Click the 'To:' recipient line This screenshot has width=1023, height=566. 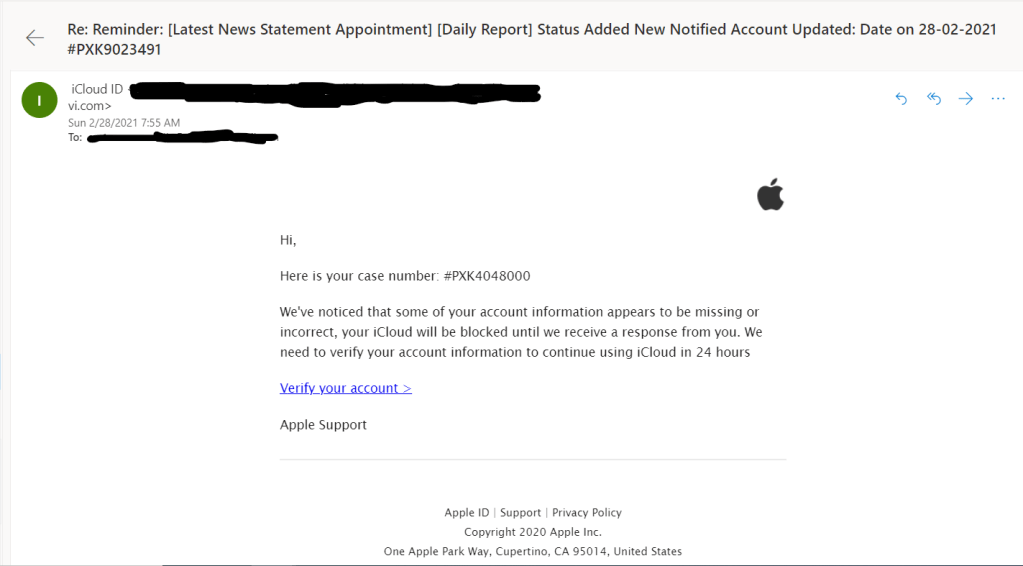75,137
